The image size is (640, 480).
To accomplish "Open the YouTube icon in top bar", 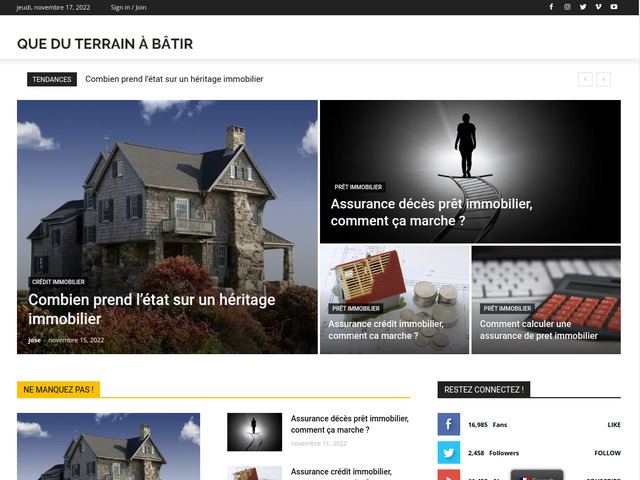I will 614,7.
